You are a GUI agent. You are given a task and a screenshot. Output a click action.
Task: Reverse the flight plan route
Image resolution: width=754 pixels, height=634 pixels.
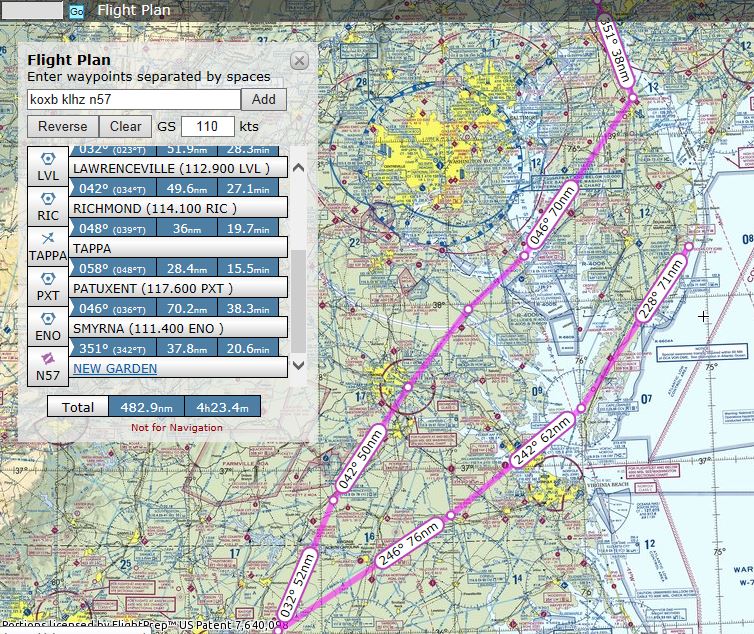pyautogui.click(x=63, y=127)
